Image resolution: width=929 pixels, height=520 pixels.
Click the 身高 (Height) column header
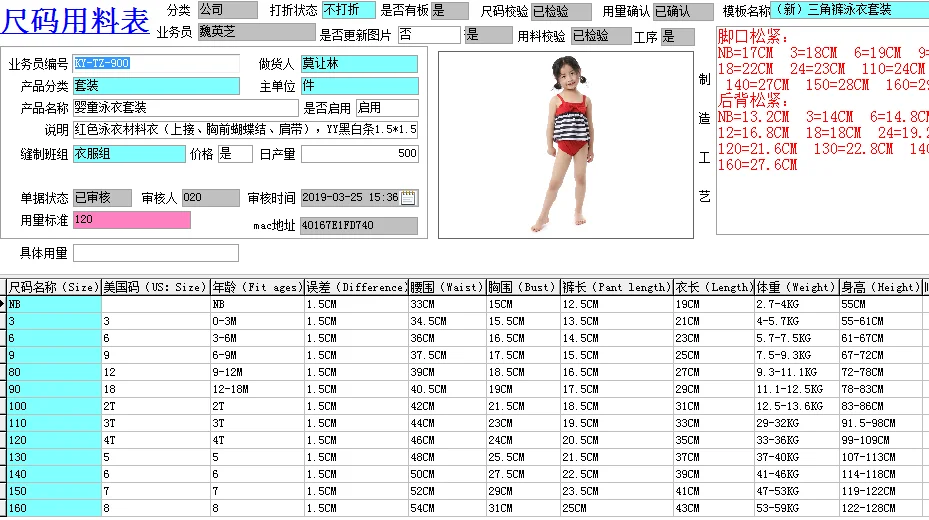click(881, 288)
